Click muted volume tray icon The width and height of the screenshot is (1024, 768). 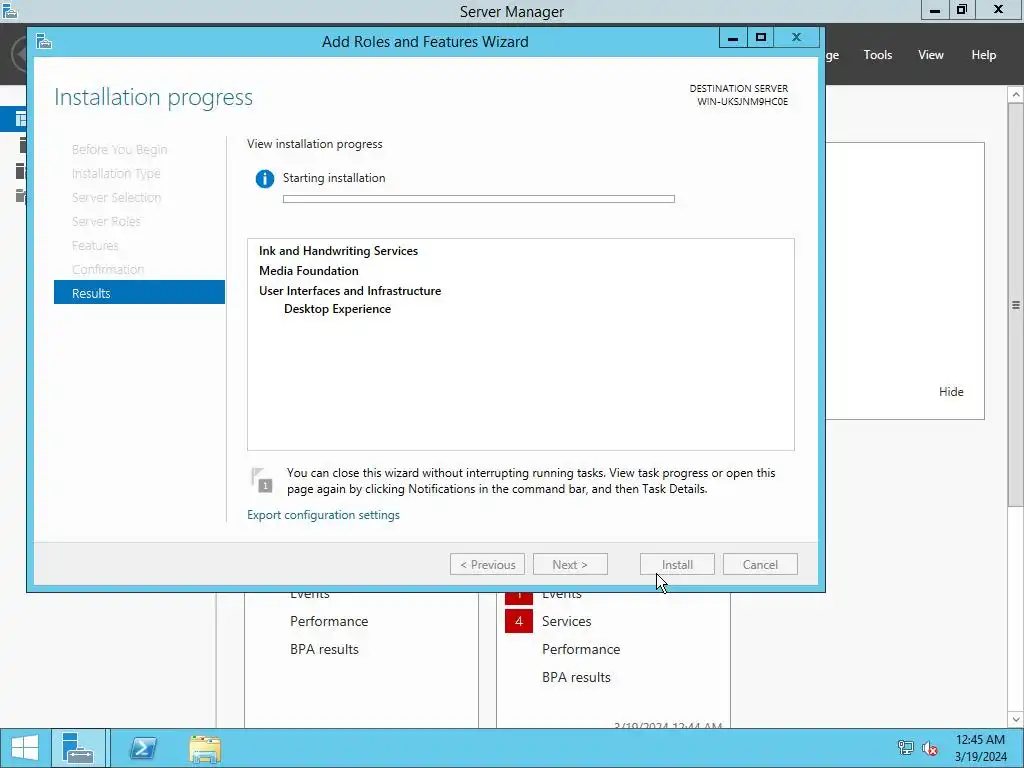coord(930,748)
